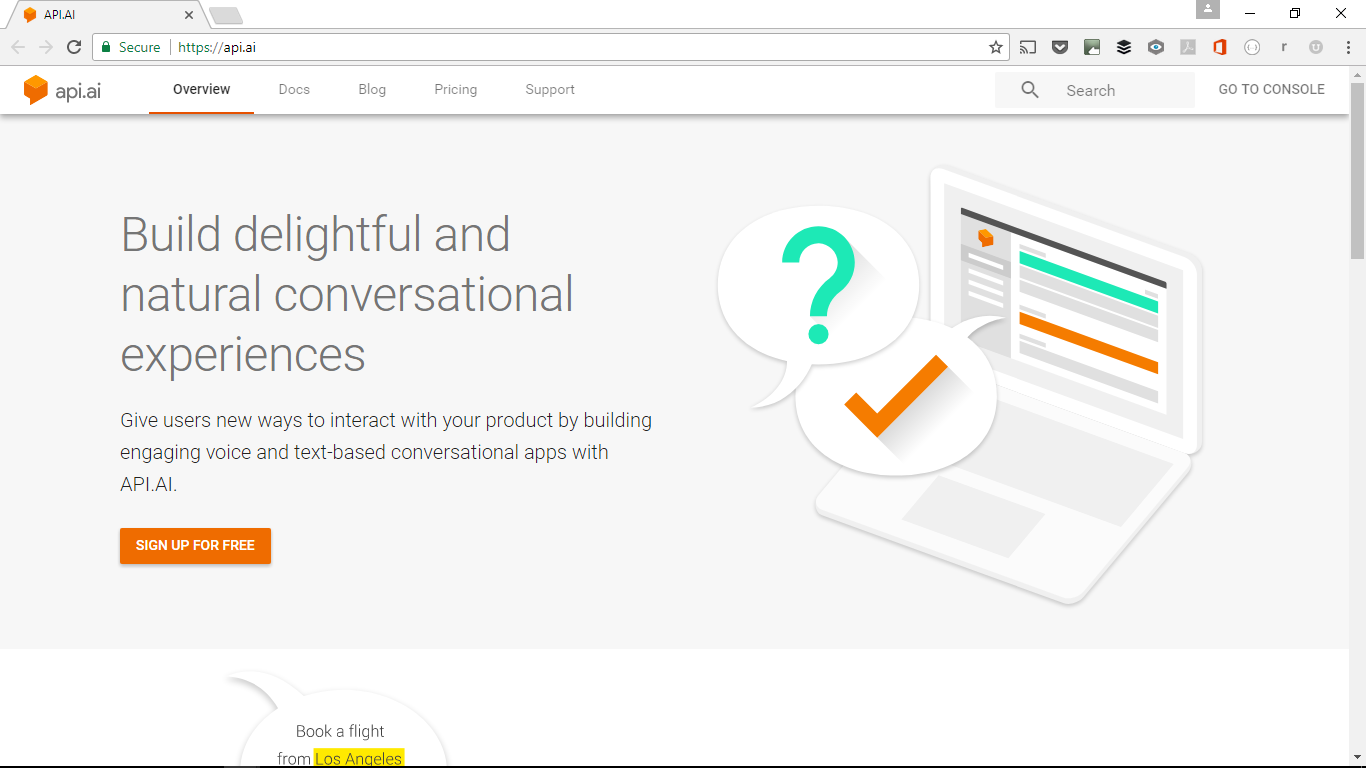Click the grey 'r' extension icon
Screen dimensions: 1366x768
coord(1284,47)
